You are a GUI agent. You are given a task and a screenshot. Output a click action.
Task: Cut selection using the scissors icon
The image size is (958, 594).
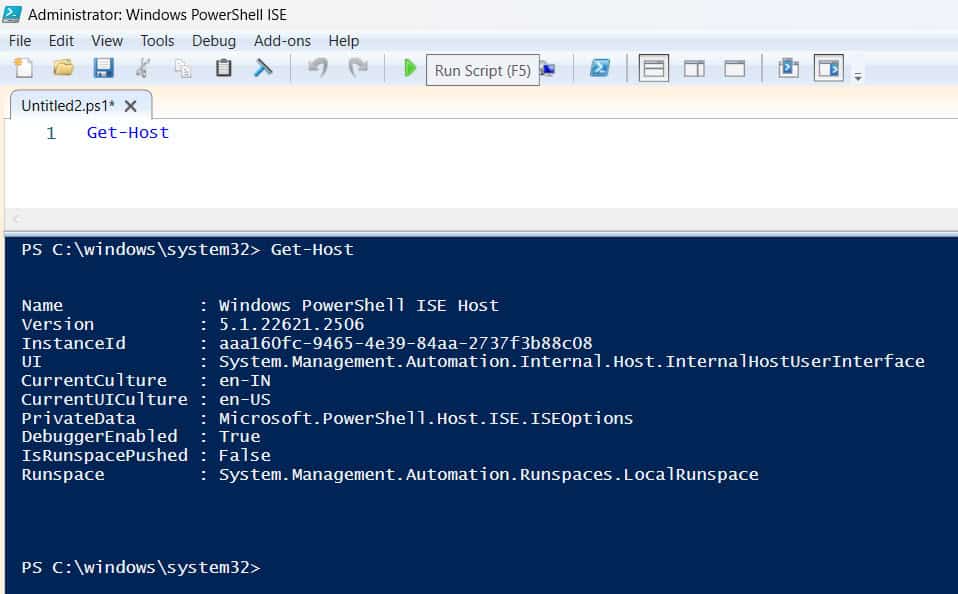point(143,68)
